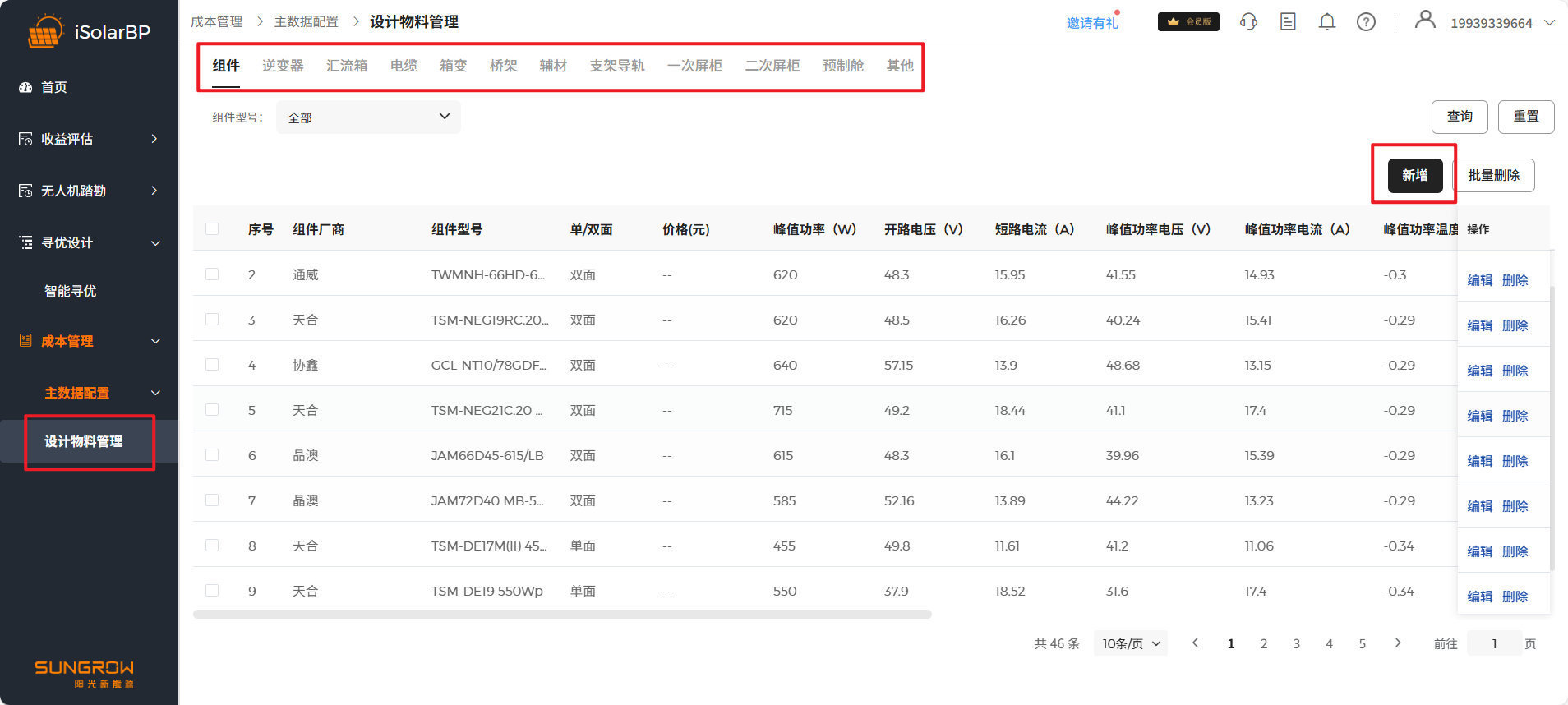
Task: Click the help question mark icon
Action: [x=1366, y=22]
